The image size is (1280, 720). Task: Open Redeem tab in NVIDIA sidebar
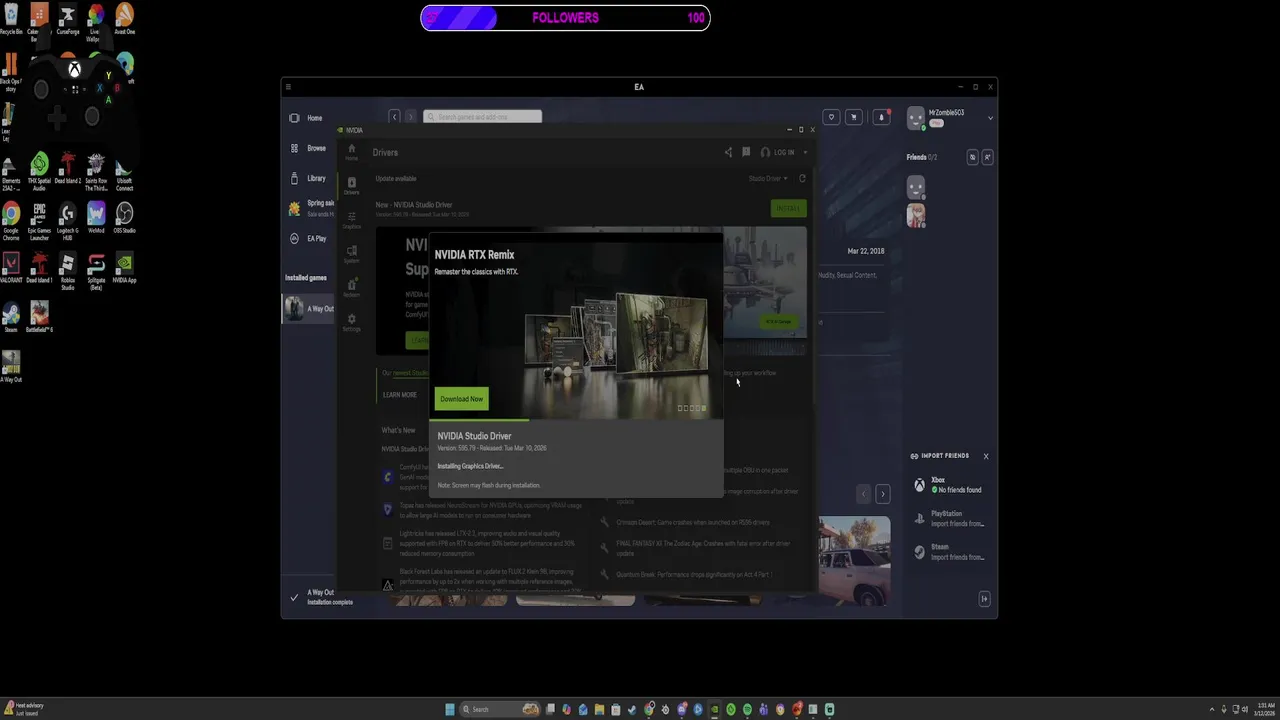[x=351, y=288]
